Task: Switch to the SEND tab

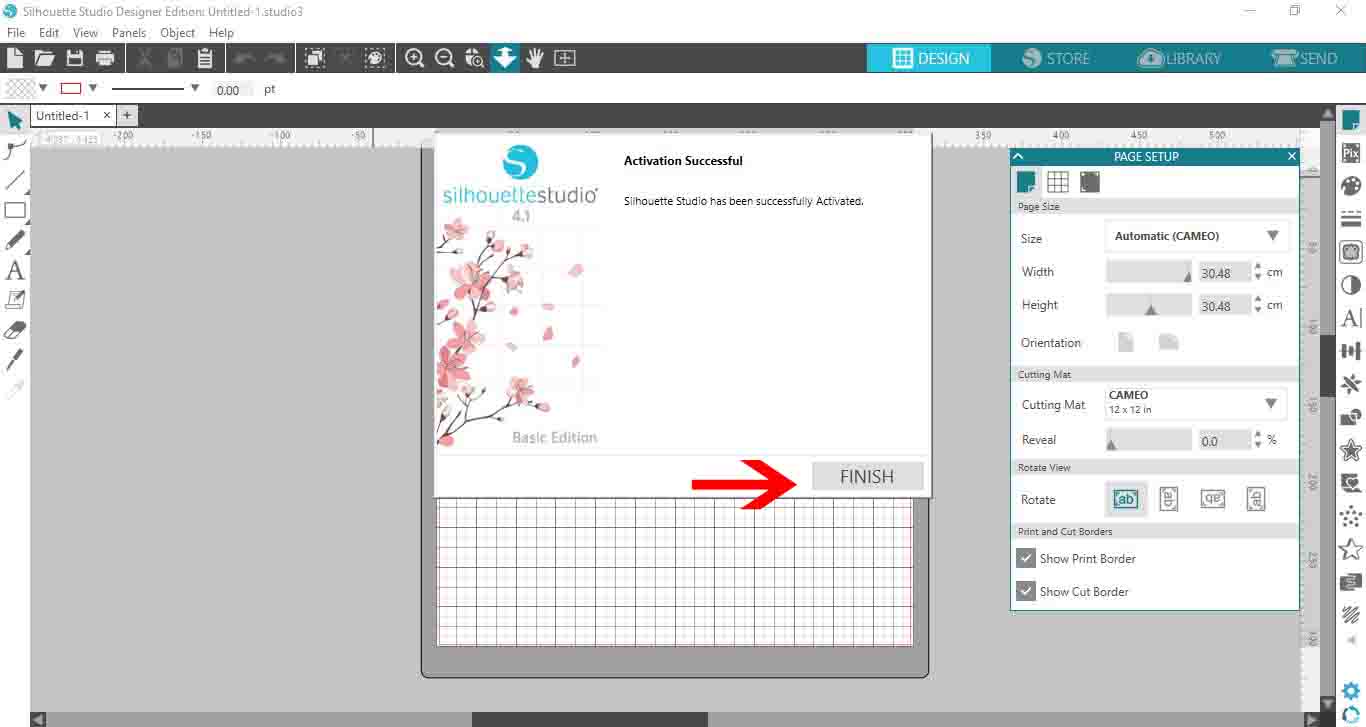Action: [1303, 58]
